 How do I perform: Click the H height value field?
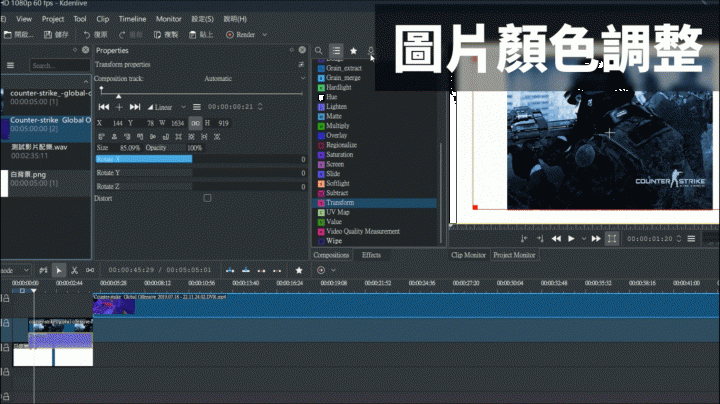[x=223, y=123]
